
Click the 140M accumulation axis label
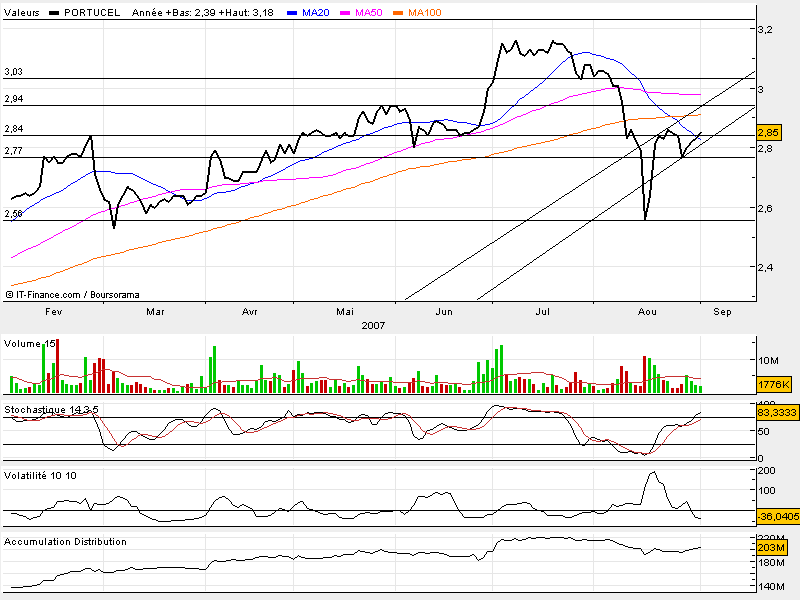(771, 587)
